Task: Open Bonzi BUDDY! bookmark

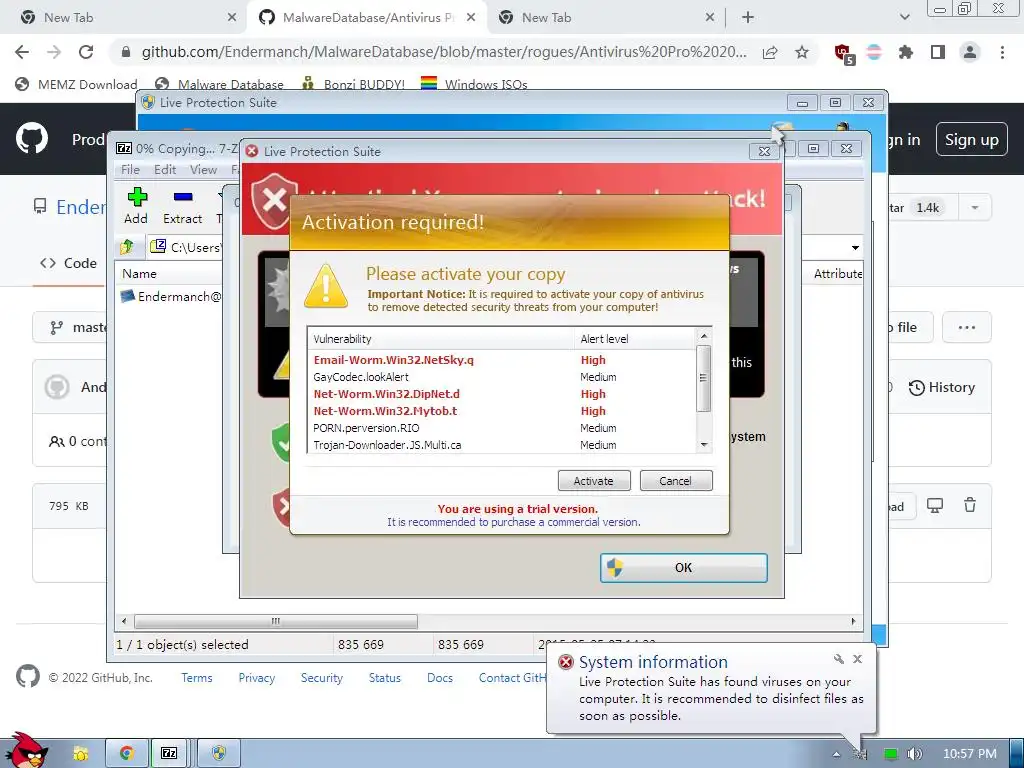Action: coord(353,84)
